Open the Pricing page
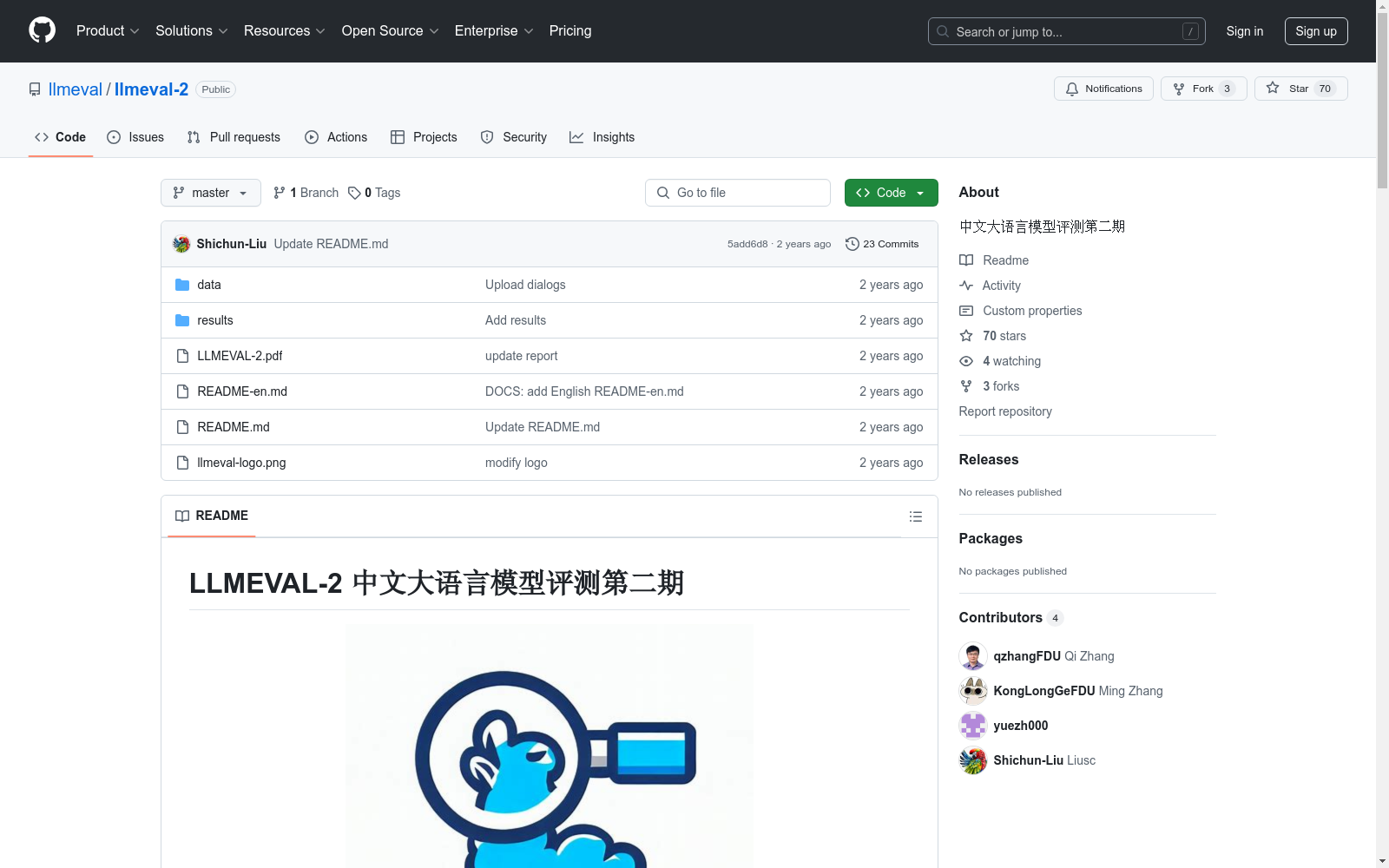 pos(570,30)
